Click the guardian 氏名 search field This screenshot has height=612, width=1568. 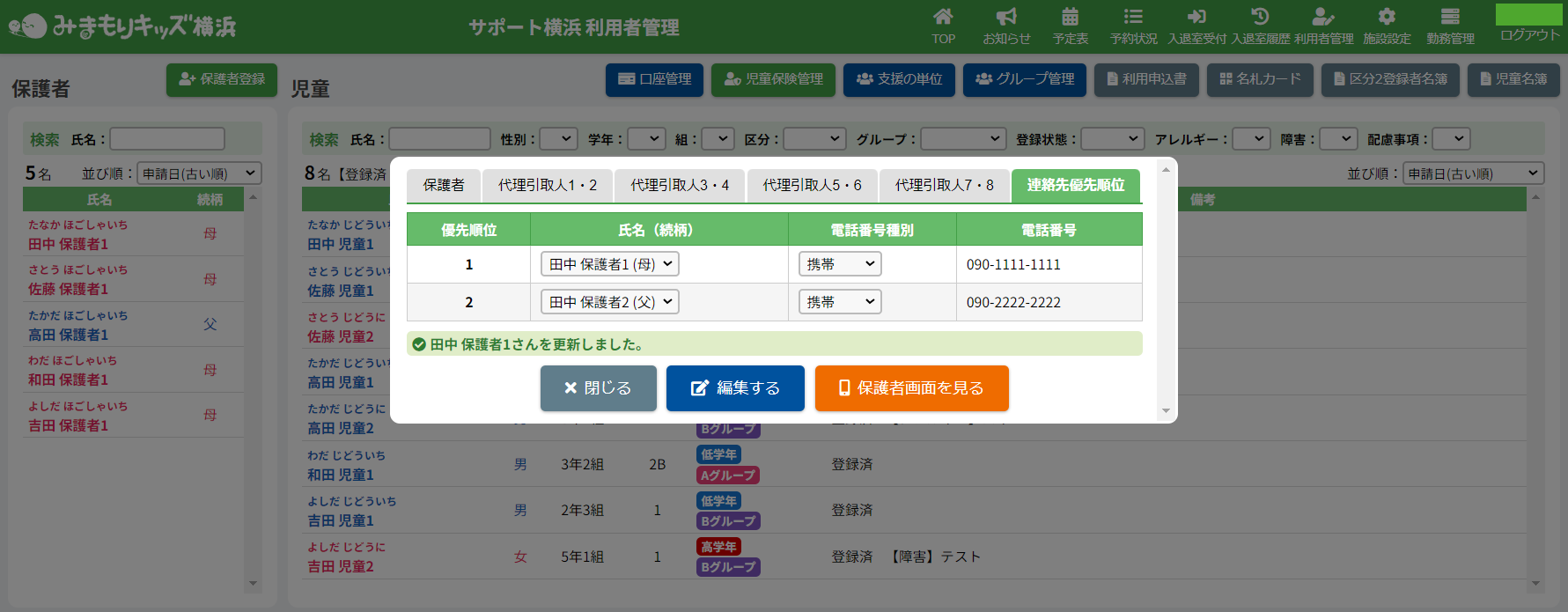click(167, 139)
